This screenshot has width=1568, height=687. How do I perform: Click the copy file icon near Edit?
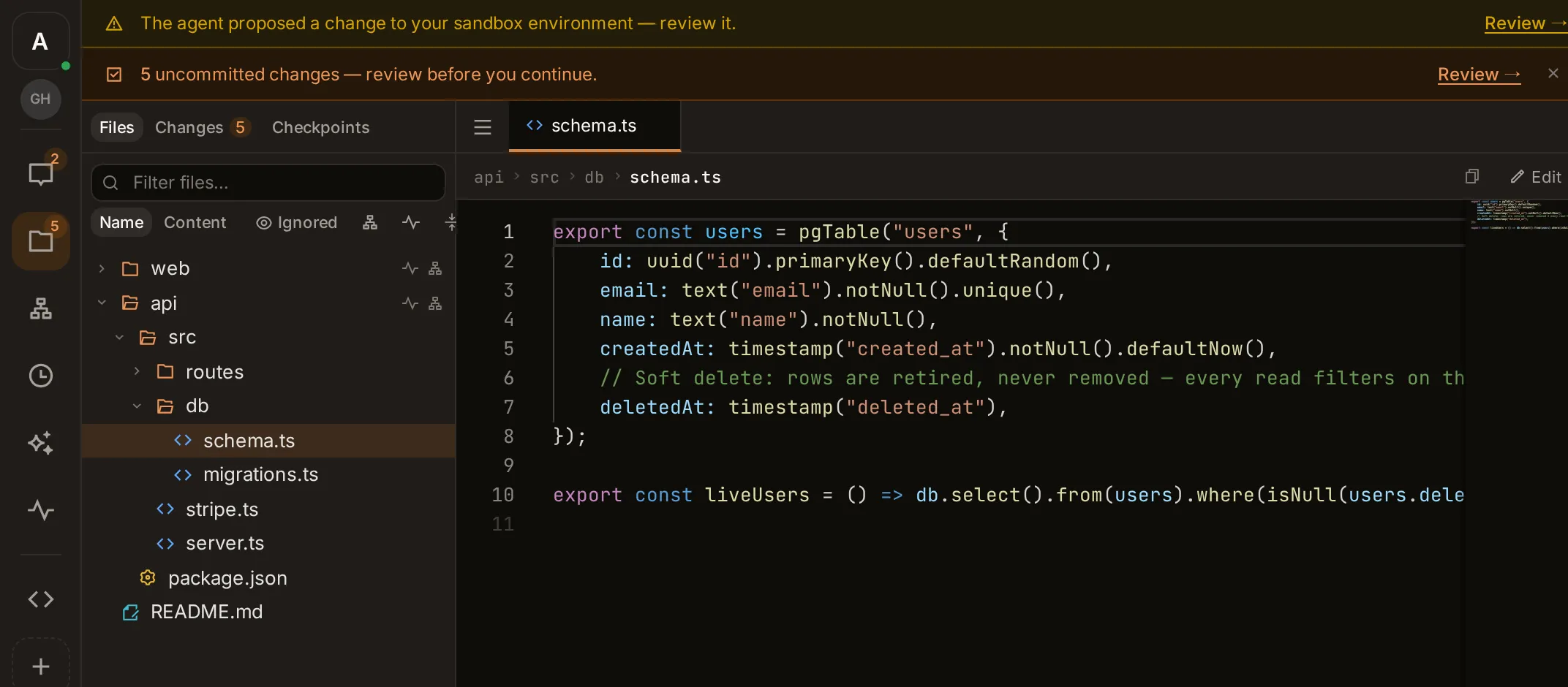point(1472,177)
